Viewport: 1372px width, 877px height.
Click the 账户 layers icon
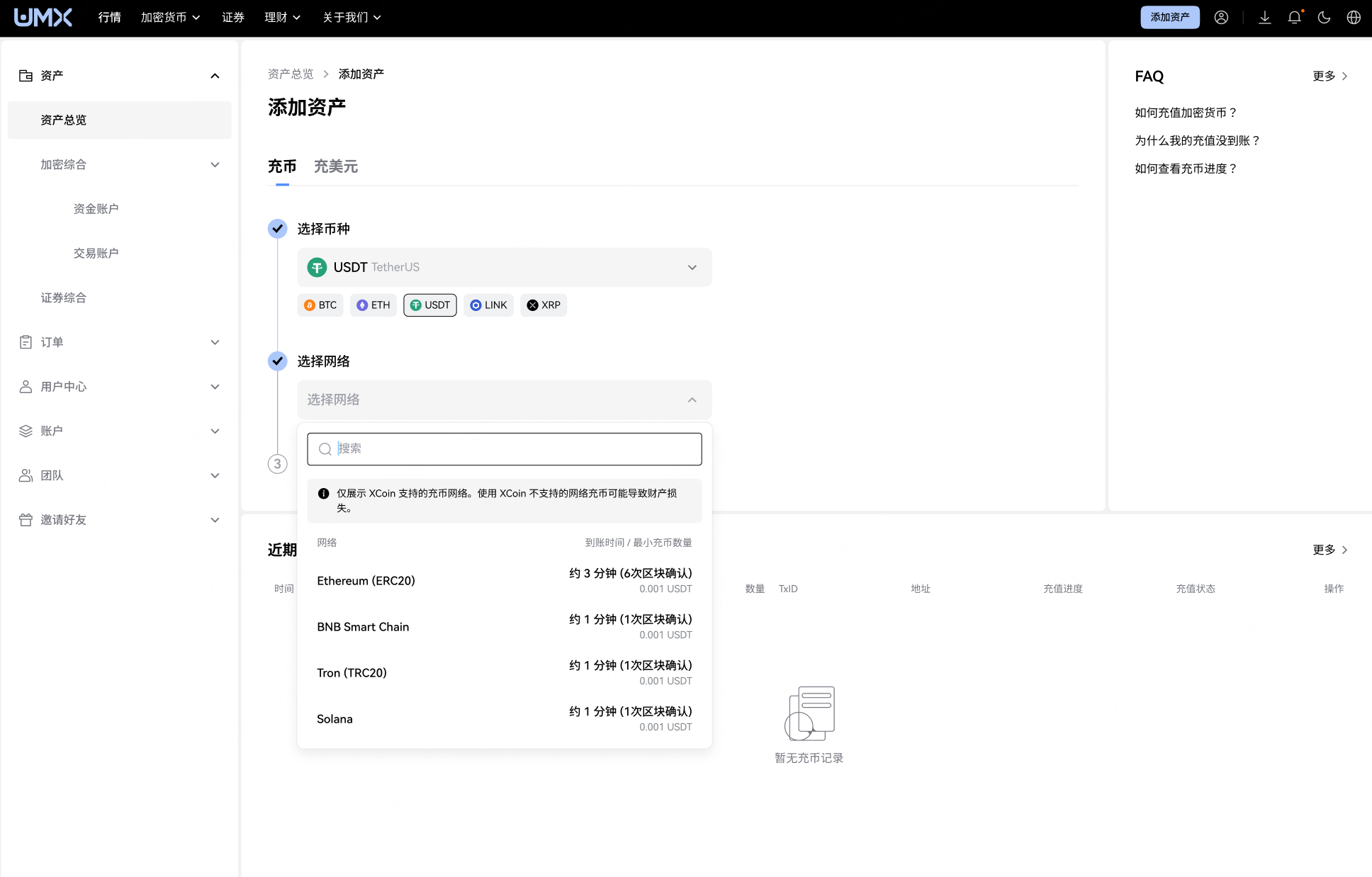click(x=26, y=431)
